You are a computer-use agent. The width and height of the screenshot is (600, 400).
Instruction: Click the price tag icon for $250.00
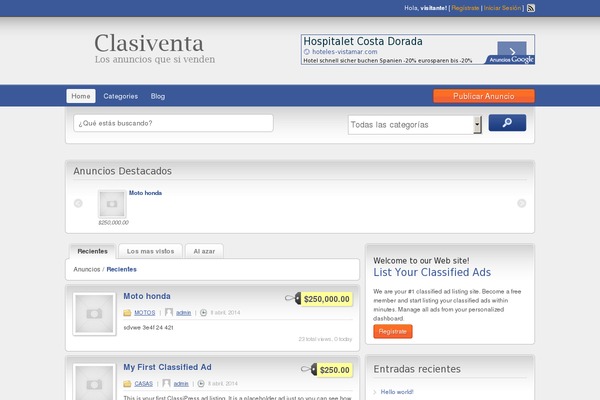point(309,369)
